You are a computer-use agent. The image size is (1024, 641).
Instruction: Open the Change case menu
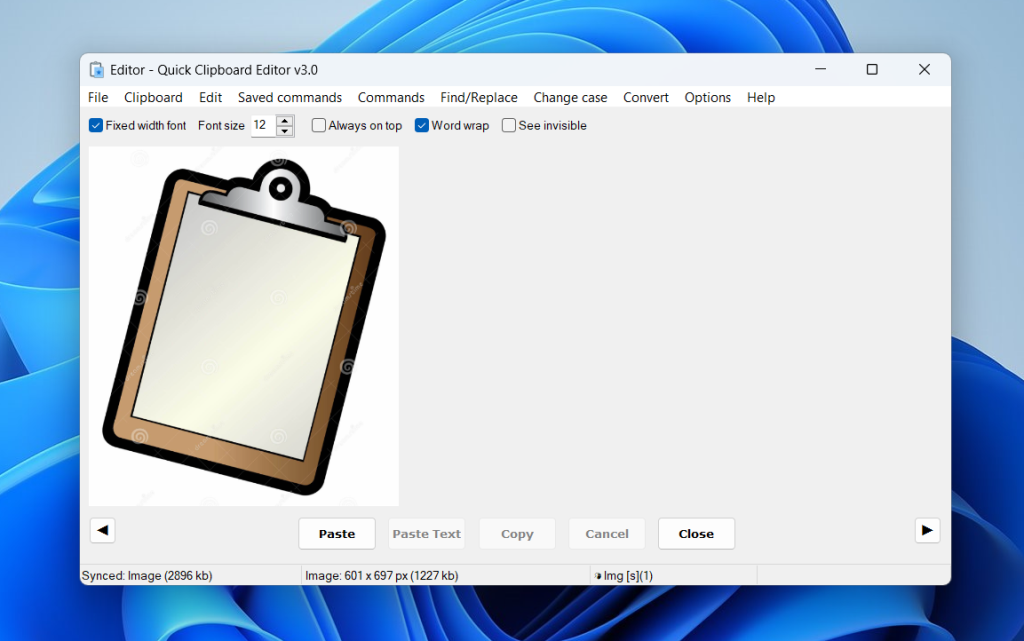click(x=570, y=97)
